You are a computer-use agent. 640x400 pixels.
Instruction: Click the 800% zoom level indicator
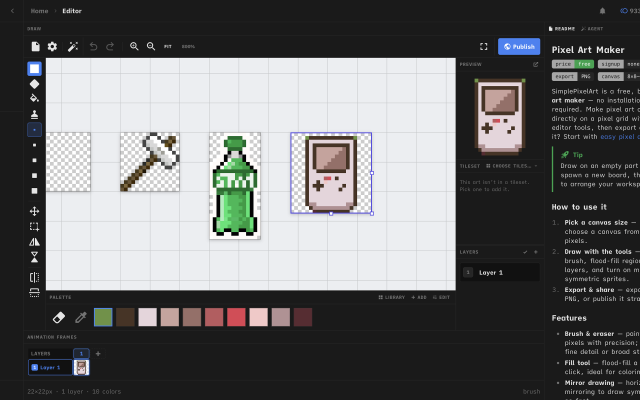[x=188, y=47]
